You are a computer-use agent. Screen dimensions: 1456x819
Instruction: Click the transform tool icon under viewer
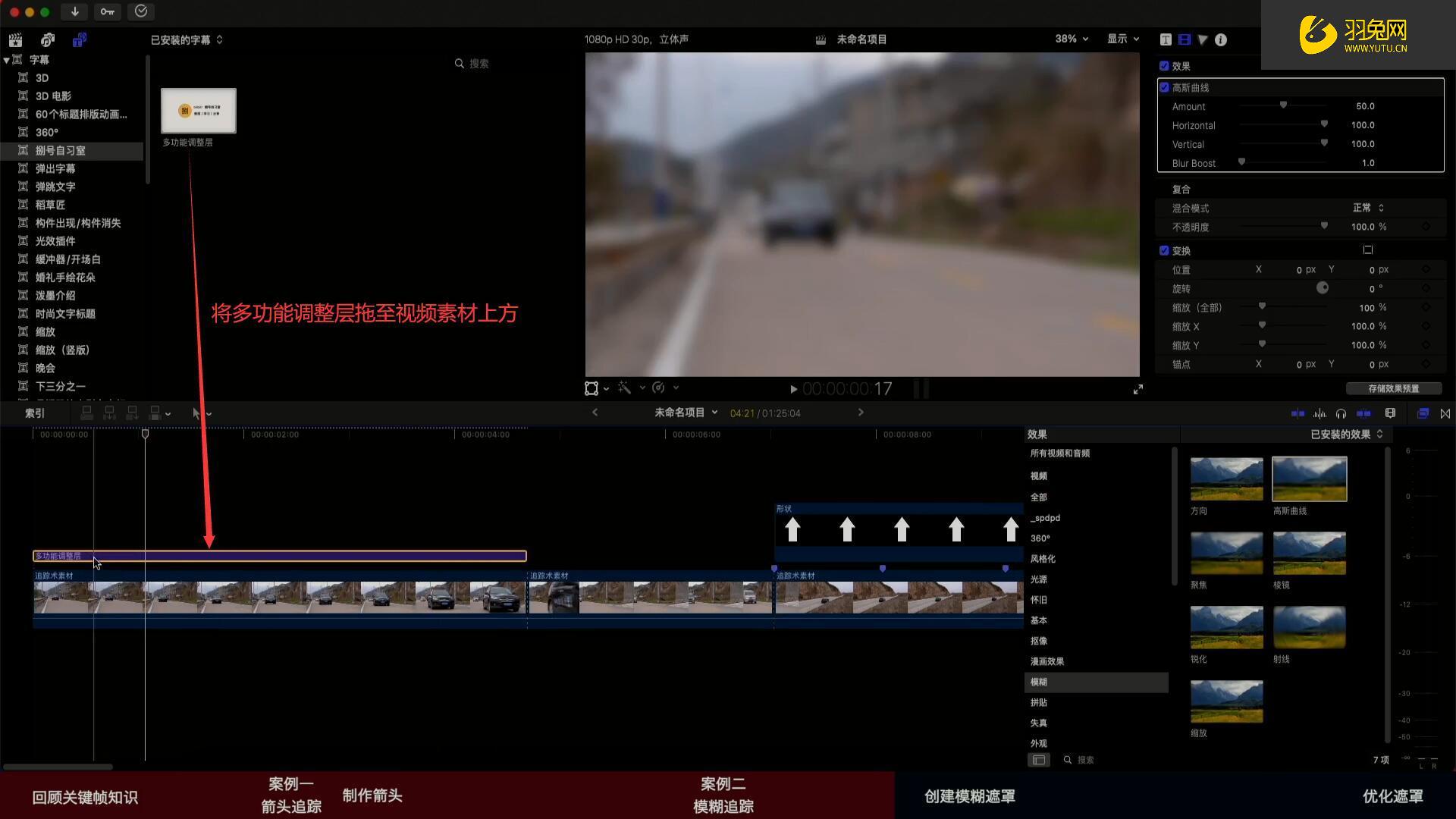click(591, 388)
